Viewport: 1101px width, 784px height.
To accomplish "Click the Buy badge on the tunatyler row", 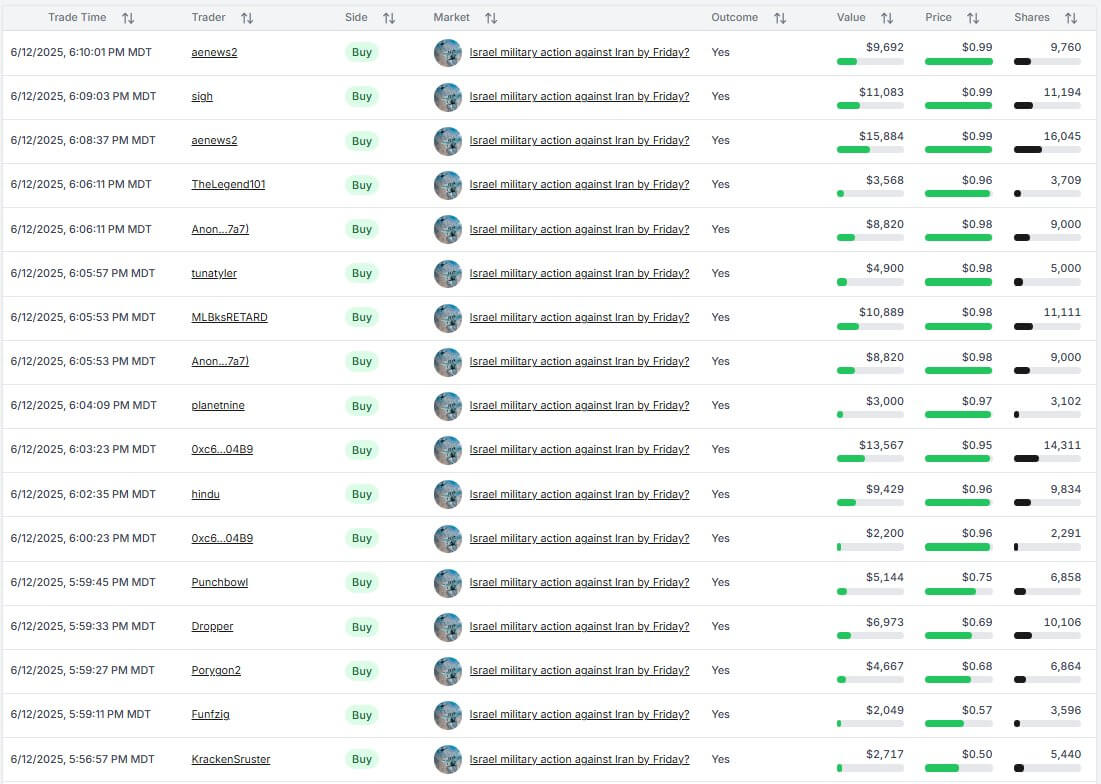I will pos(361,273).
